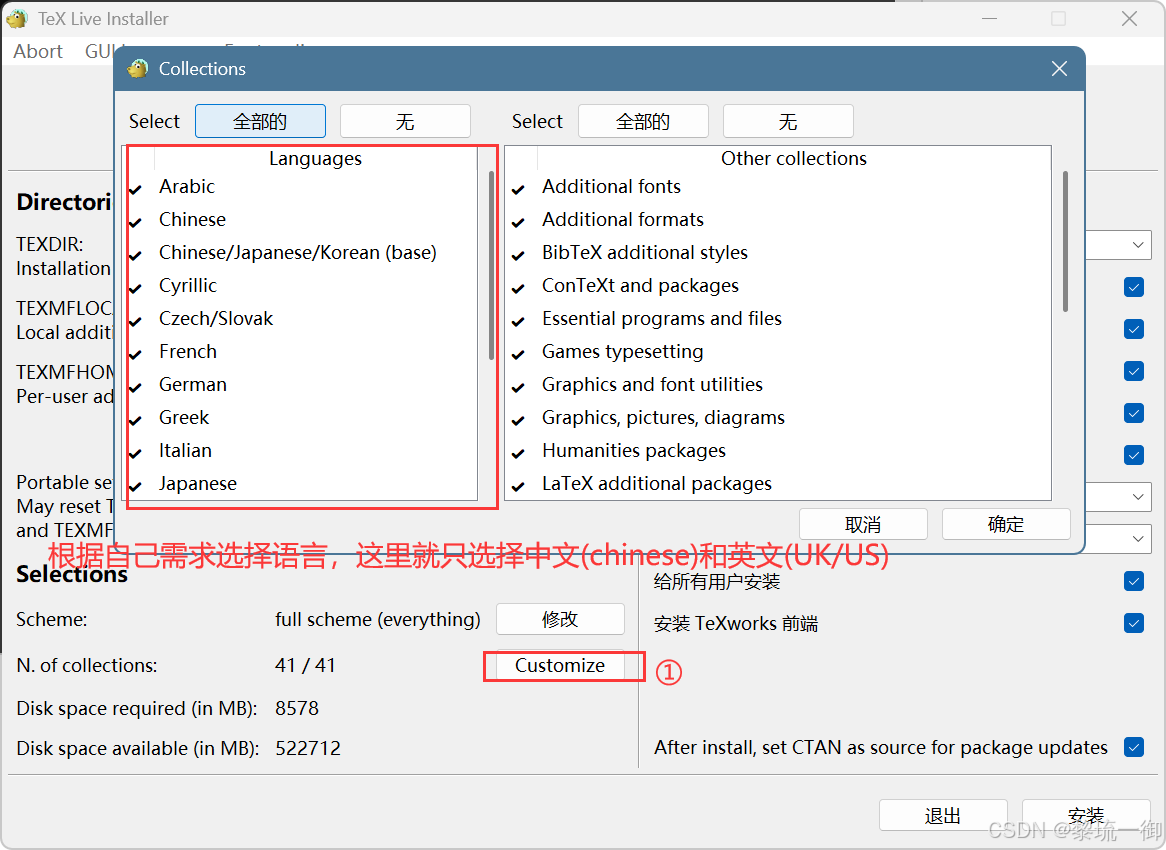Toggle 给所有用户安装 checkbox
Viewport: 1166px width, 850px height.
pos(1134,581)
